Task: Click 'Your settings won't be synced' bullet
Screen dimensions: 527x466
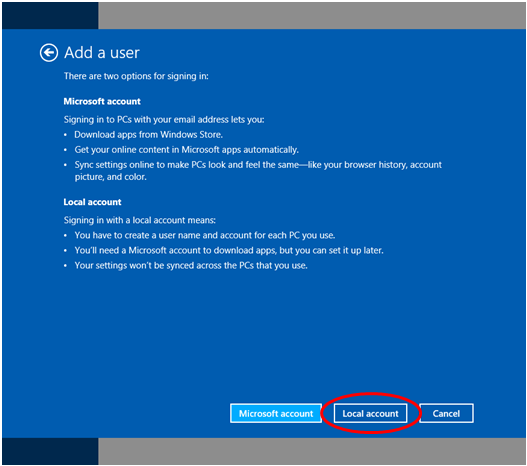Action: coord(191,265)
